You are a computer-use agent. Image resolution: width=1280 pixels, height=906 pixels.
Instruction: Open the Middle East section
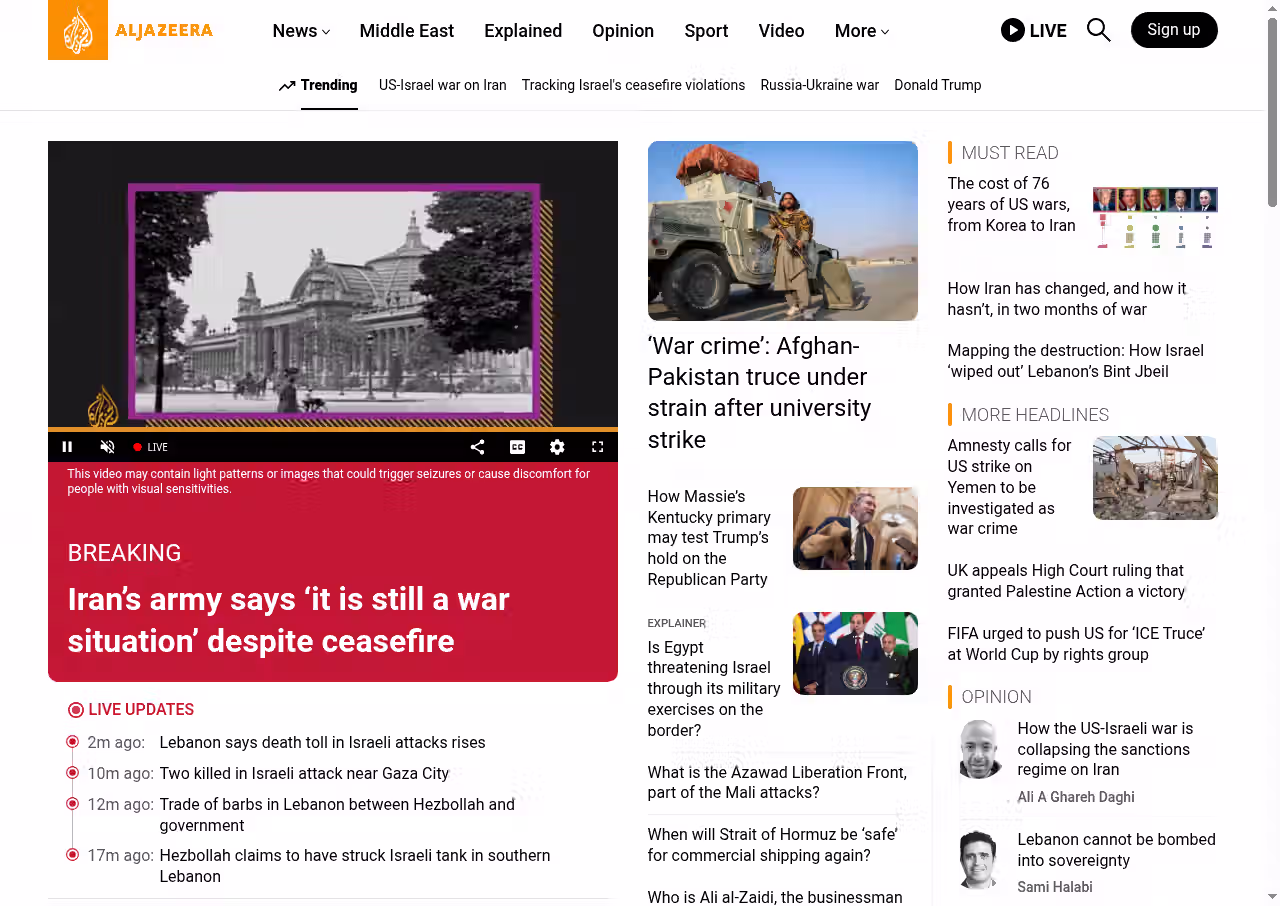click(406, 31)
